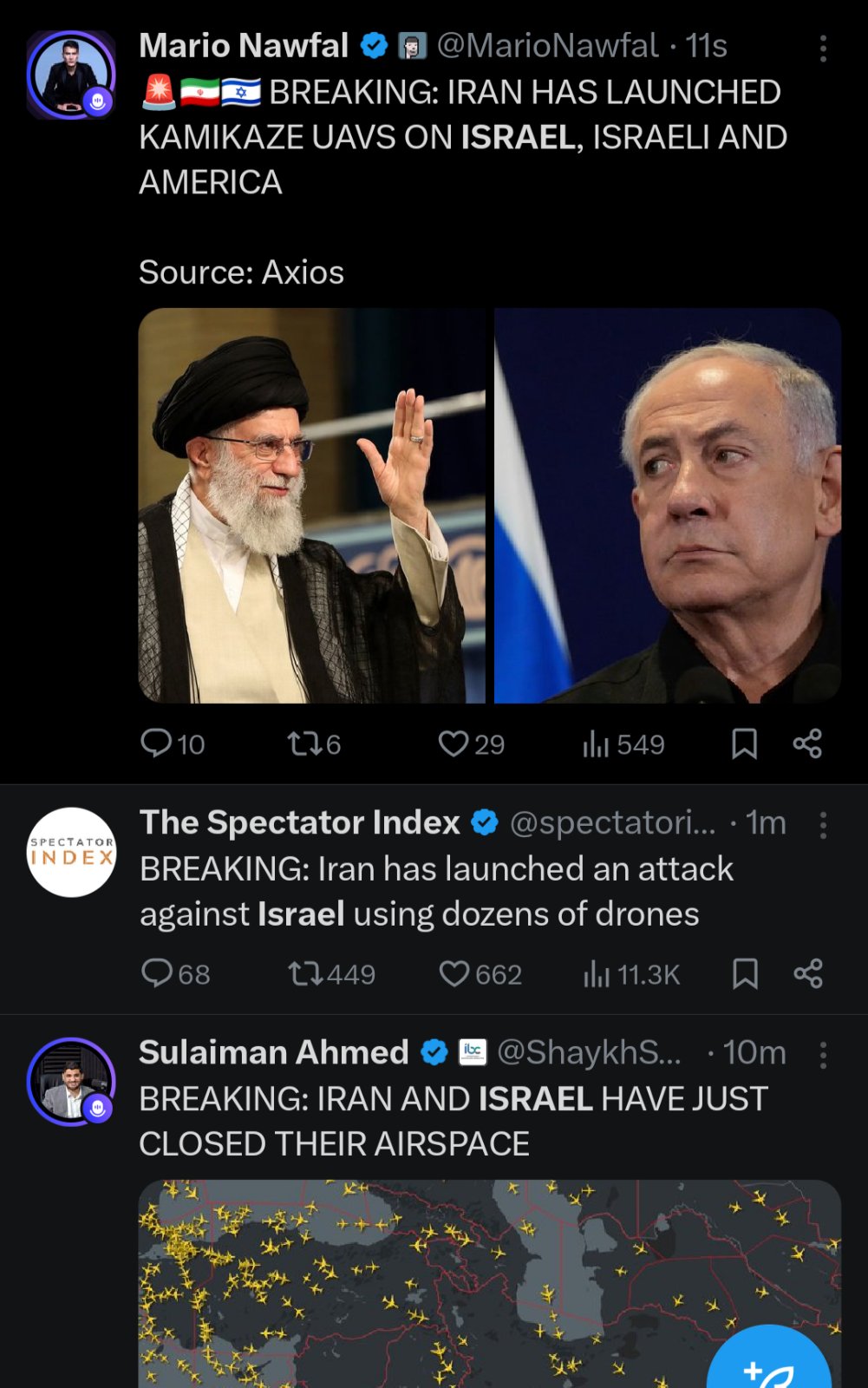Like Mario Nawfal's tweet

(454, 743)
